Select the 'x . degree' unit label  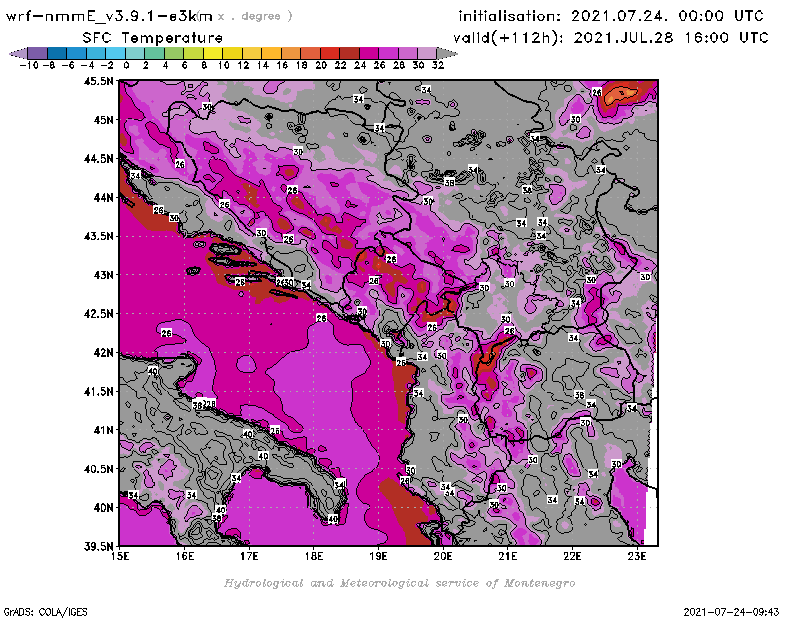255,16
